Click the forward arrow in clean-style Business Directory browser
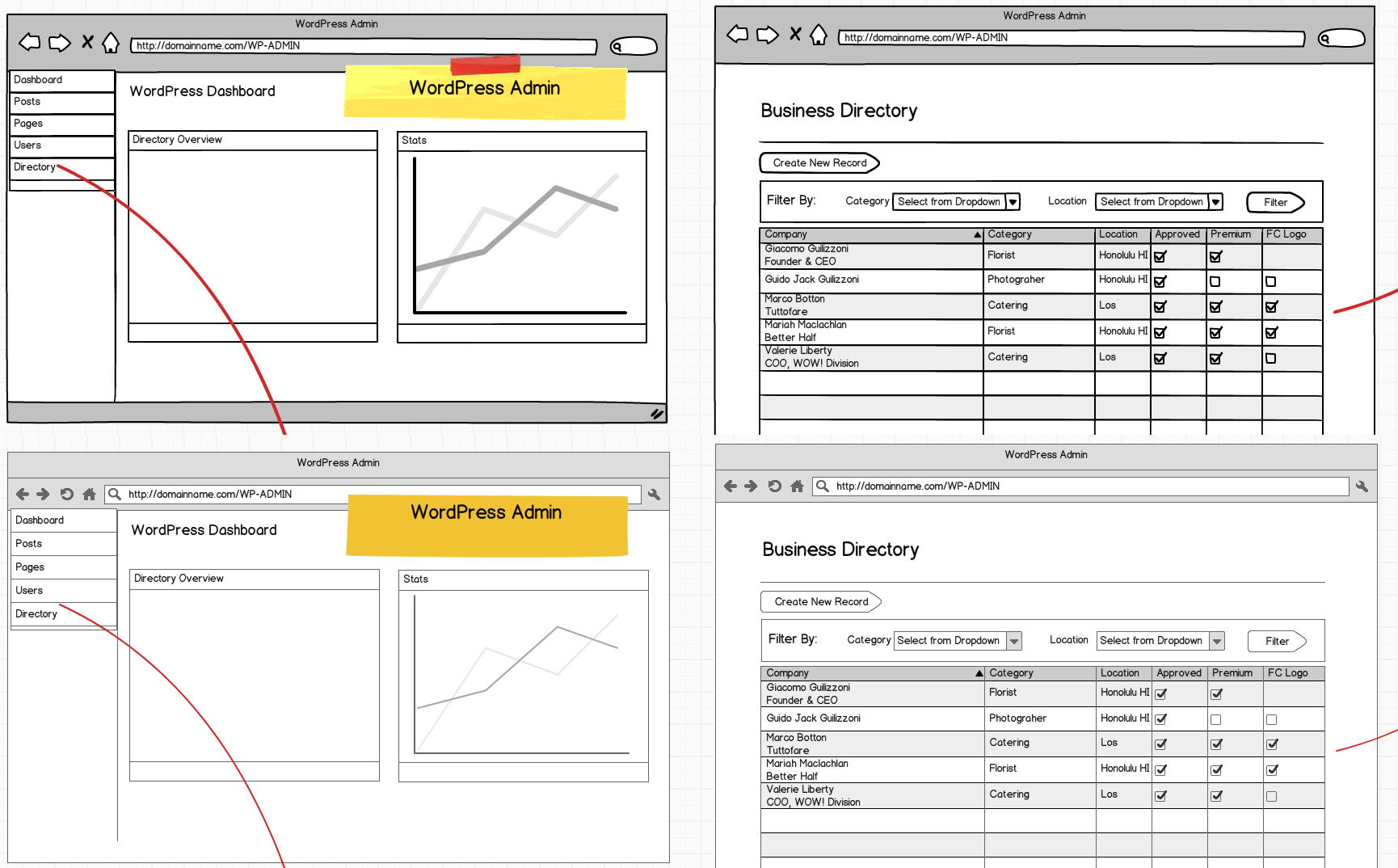Viewport: 1398px width, 868px height. pyautogui.click(x=751, y=486)
